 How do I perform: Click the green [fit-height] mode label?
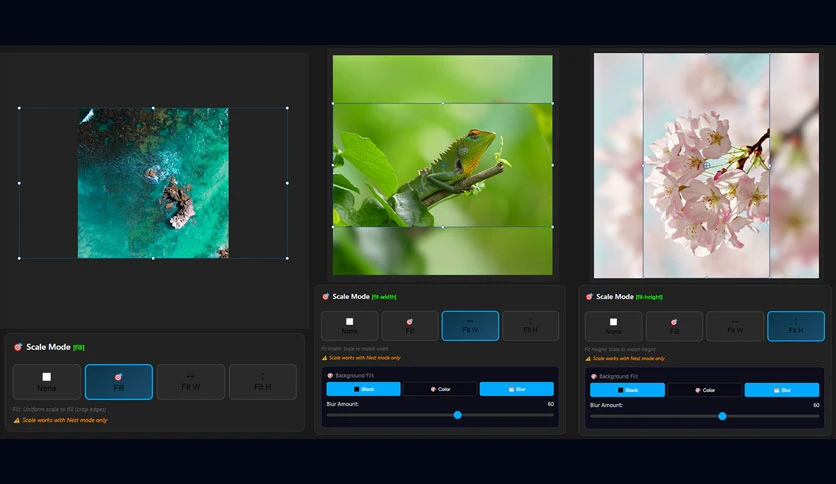click(649, 297)
